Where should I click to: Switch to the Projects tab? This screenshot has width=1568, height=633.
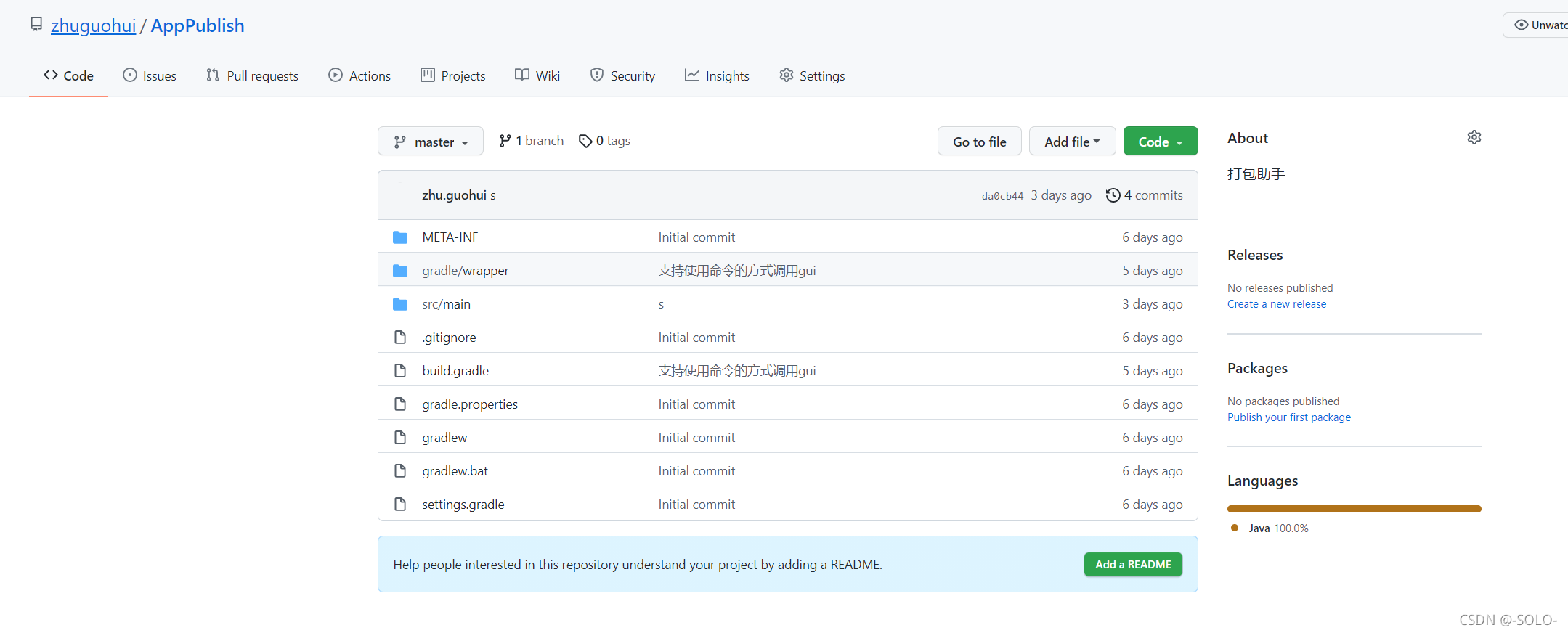(453, 75)
